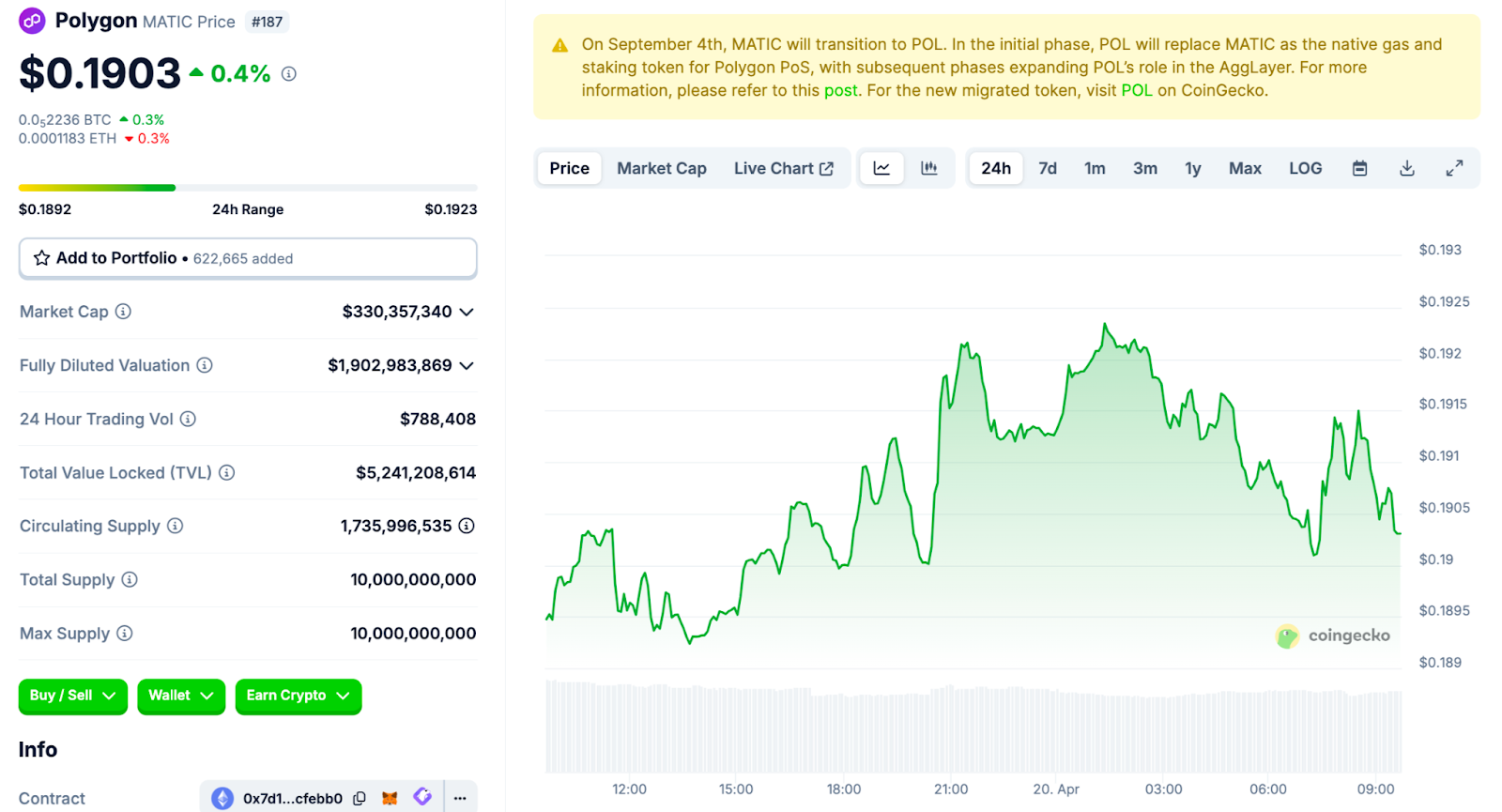Open the POL link in notice
The width and height of the screenshot is (1502, 812).
(x=1137, y=90)
